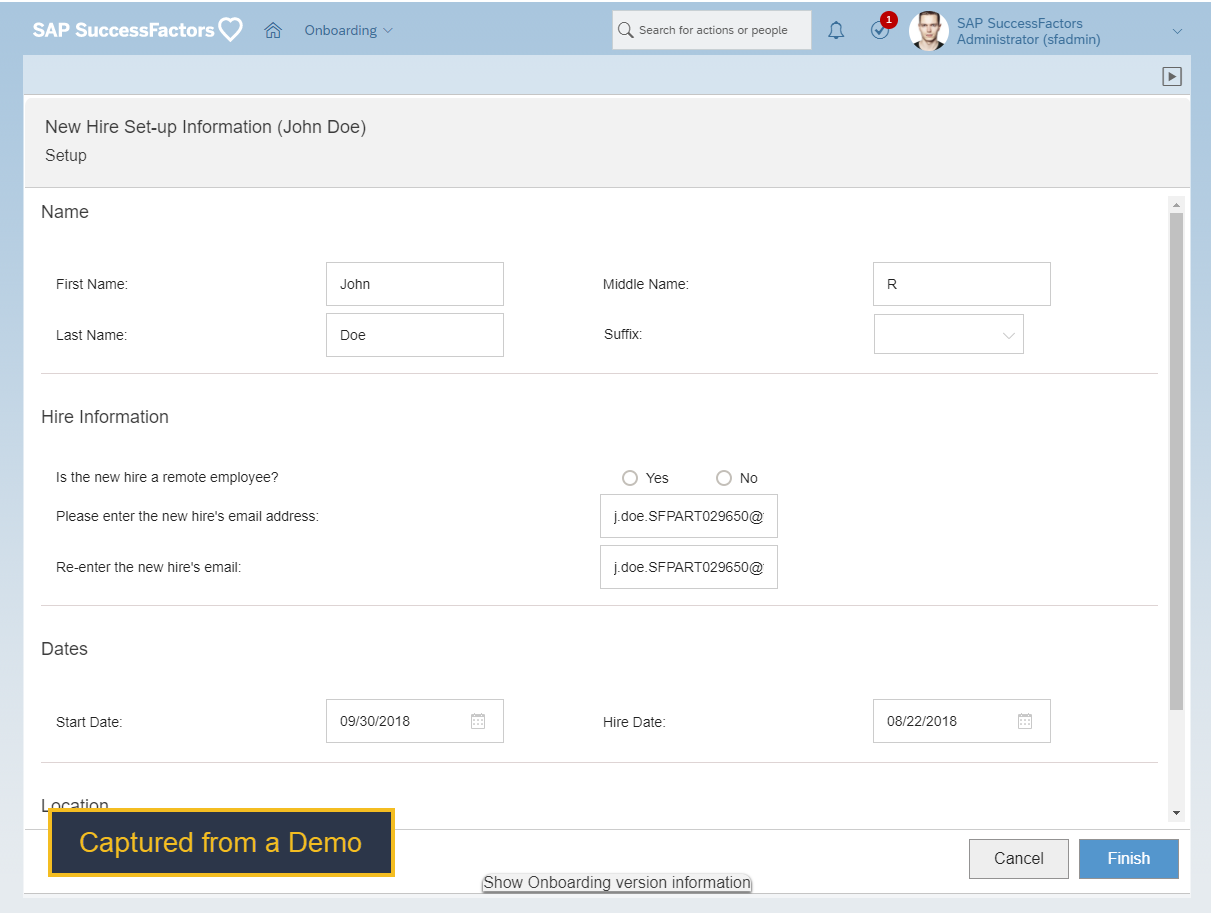Open the to-do checkmark with badge

[x=881, y=29]
